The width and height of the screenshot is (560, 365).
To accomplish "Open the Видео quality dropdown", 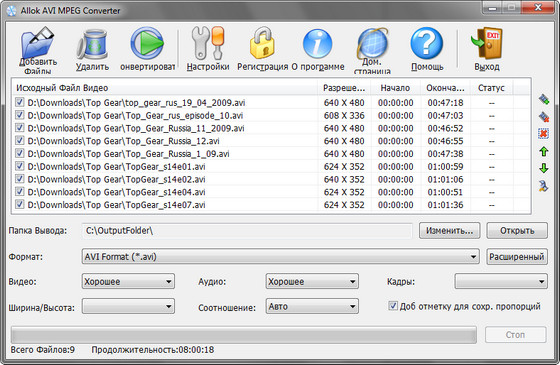I will point(128,281).
